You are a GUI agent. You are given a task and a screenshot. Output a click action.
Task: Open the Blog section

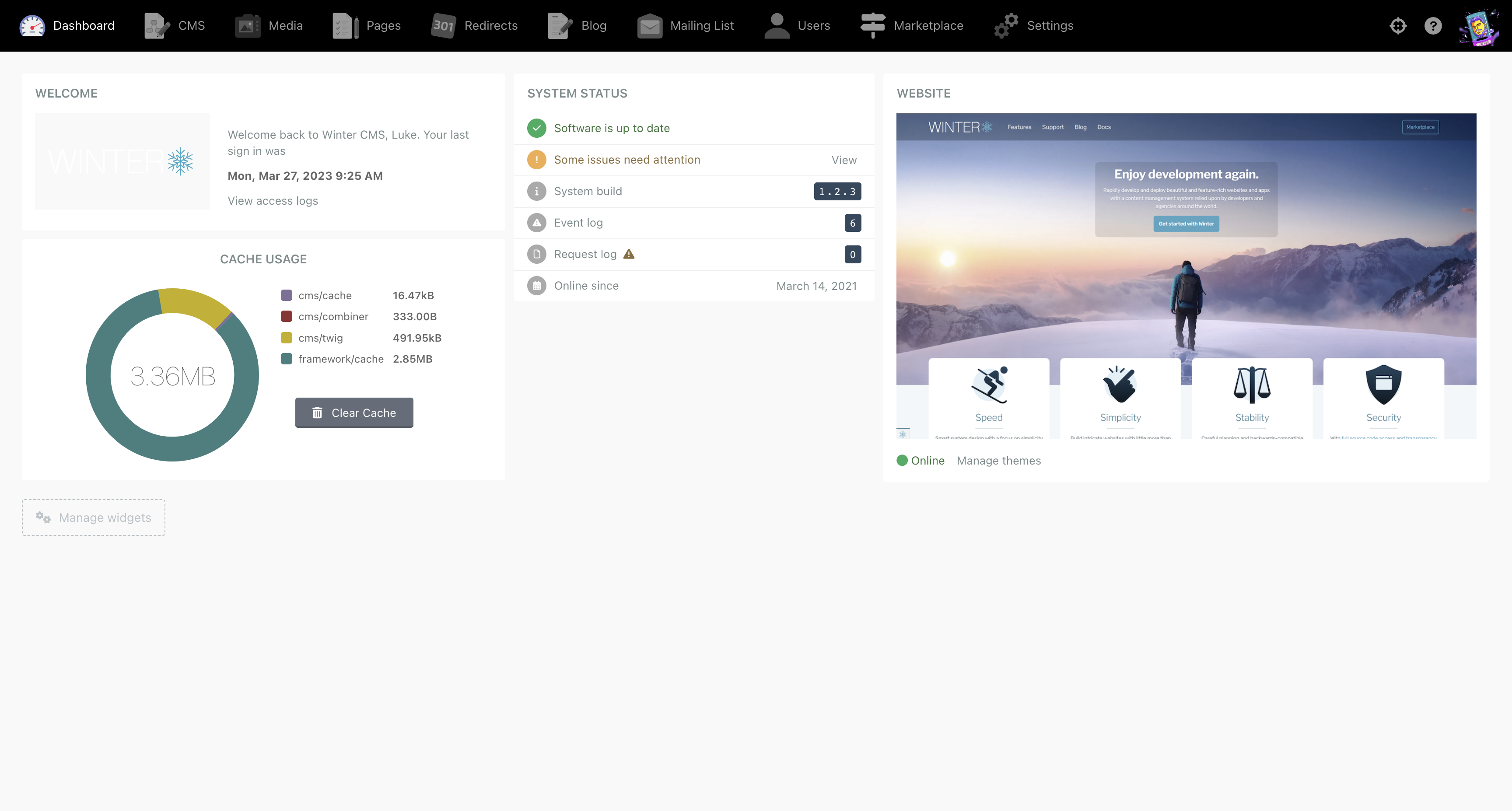[x=577, y=25]
